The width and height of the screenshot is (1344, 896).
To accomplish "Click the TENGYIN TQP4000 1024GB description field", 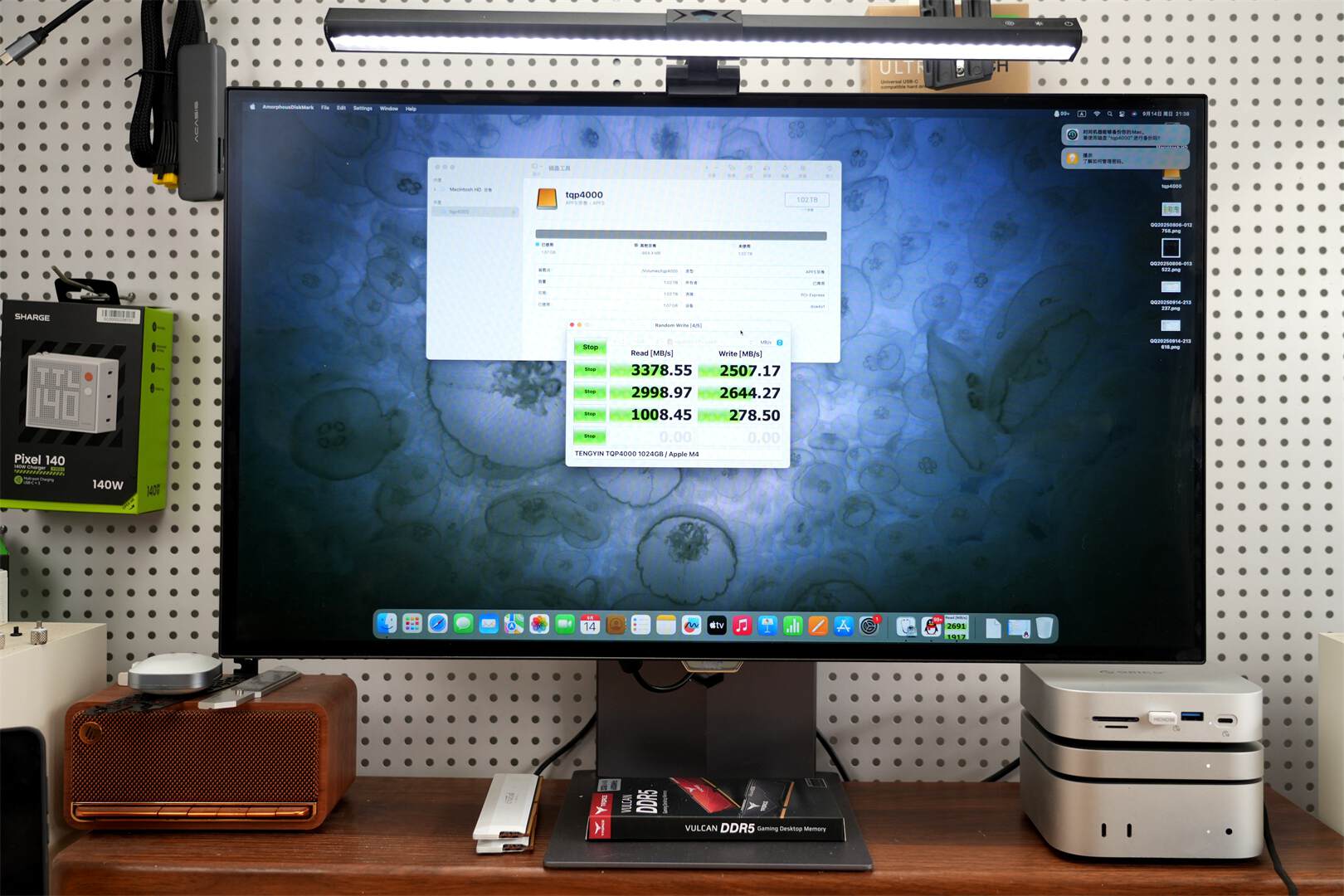I will [677, 454].
